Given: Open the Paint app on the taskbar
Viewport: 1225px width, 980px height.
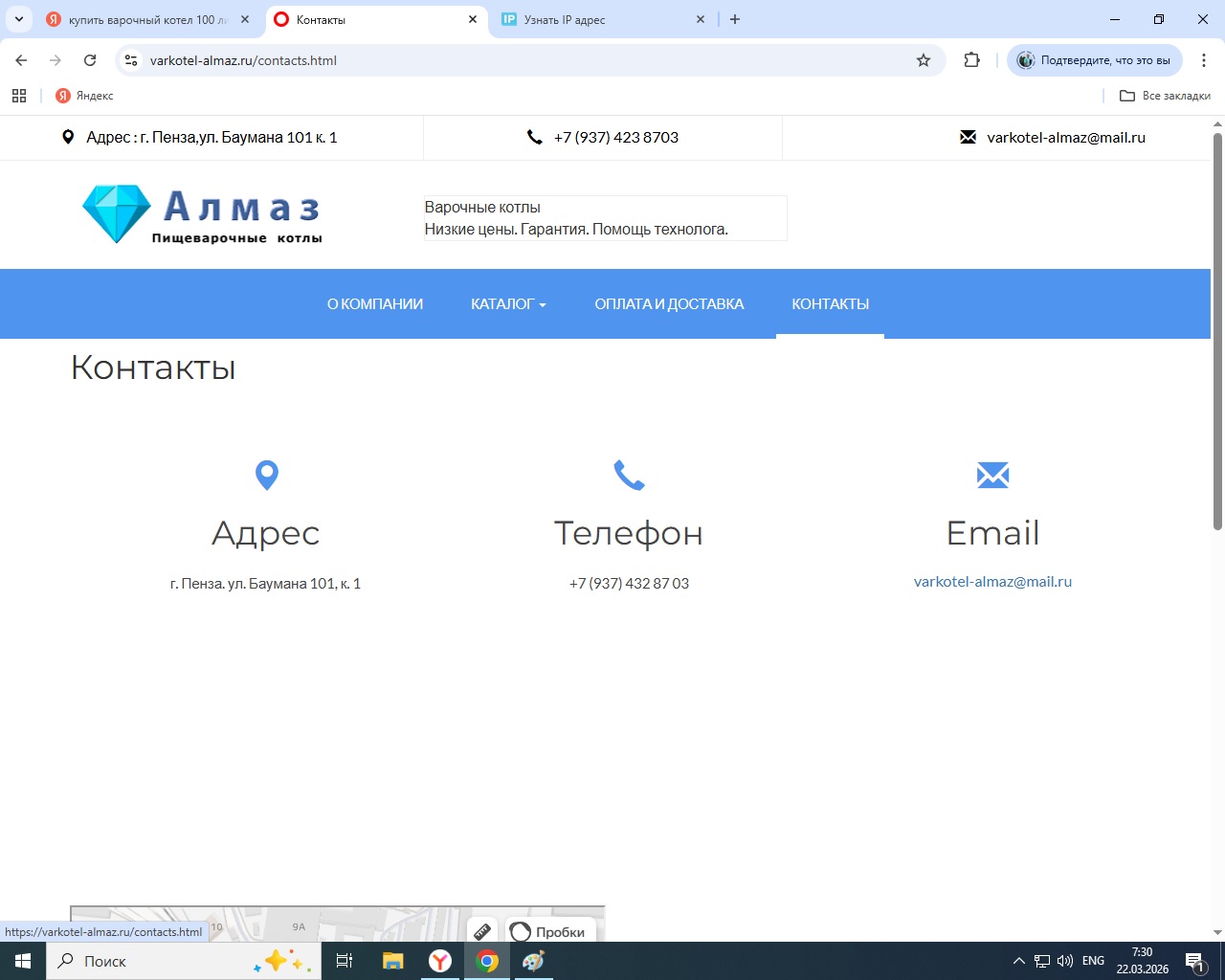Looking at the screenshot, I should (x=534, y=961).
